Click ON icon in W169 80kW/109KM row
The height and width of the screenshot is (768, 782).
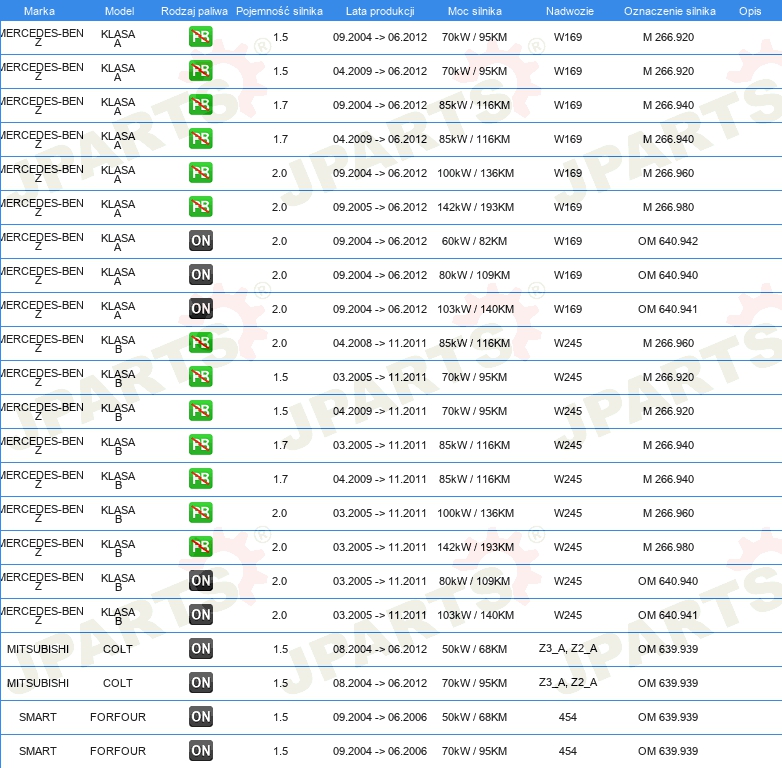pyautogui.click(x=201, y=275)
